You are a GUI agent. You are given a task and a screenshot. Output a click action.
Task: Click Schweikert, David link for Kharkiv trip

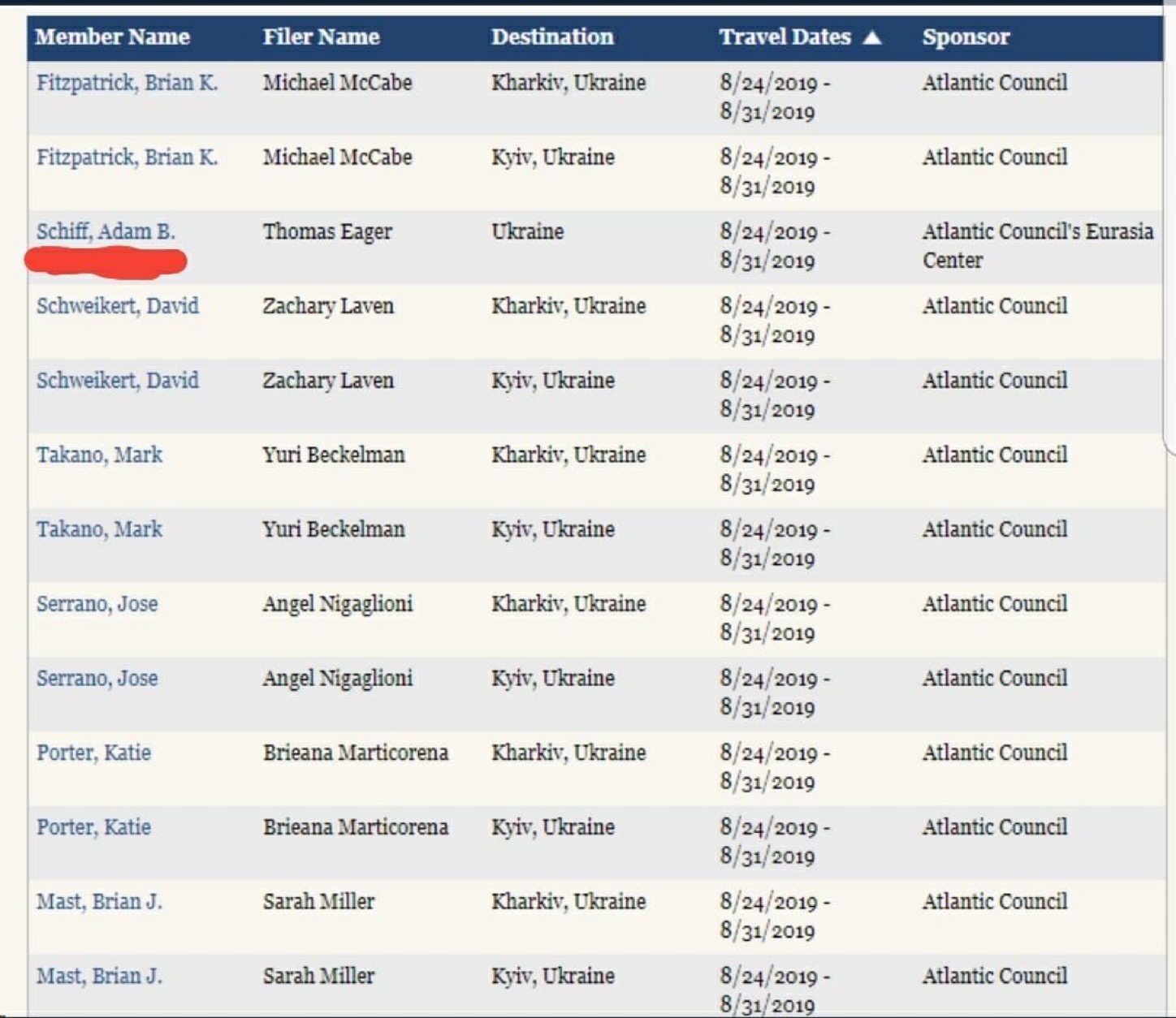click(x=117, y=306)
